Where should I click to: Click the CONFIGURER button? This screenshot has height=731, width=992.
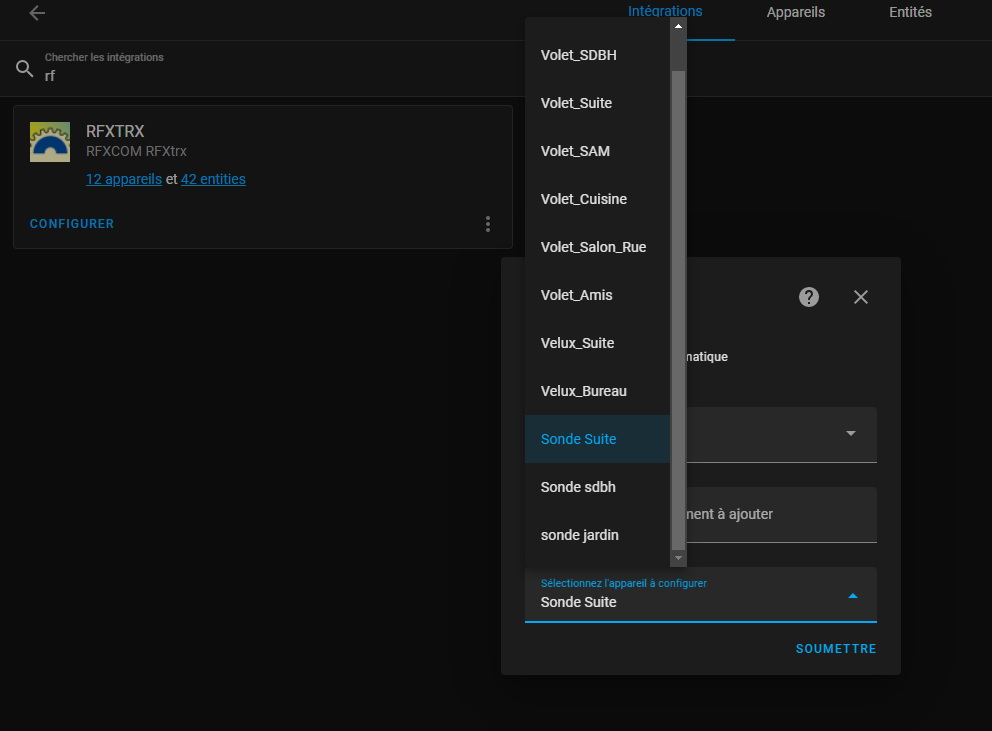(x=72, y=224)
